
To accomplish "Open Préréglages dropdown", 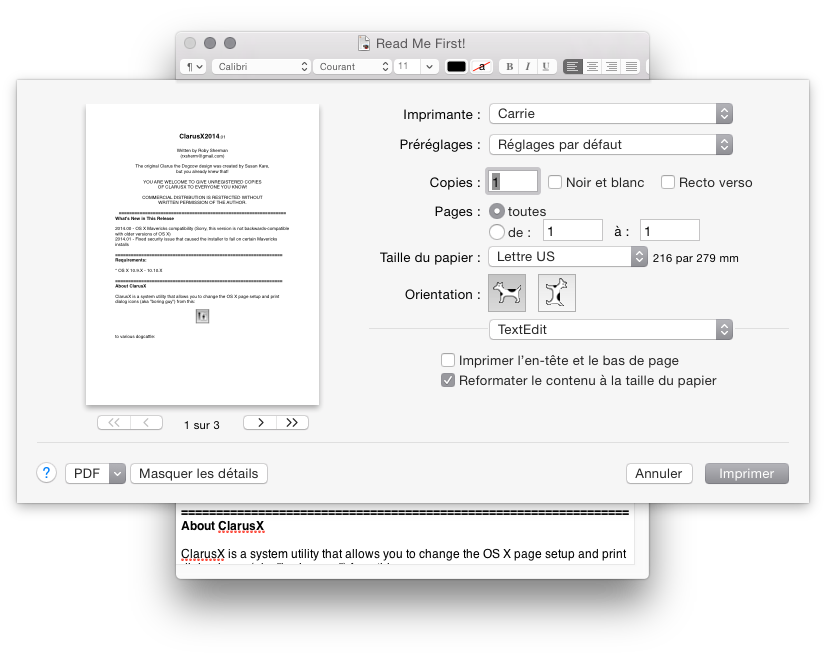I will (611, 144).
